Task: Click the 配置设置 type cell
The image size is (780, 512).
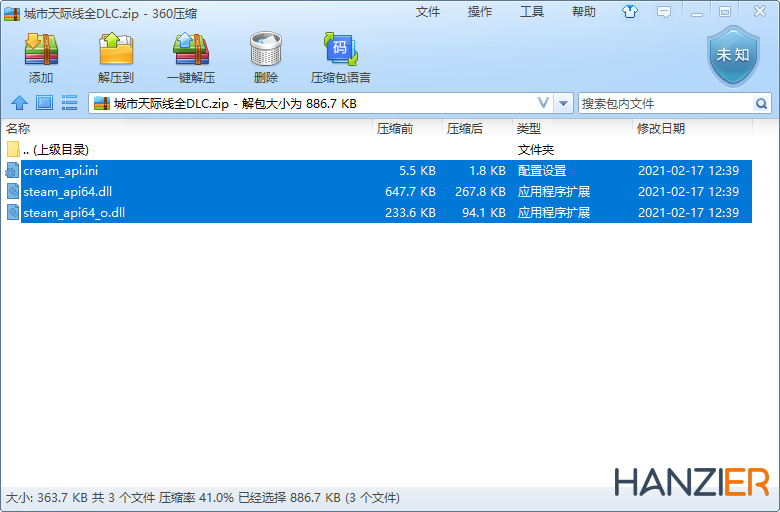Action: 542,171
